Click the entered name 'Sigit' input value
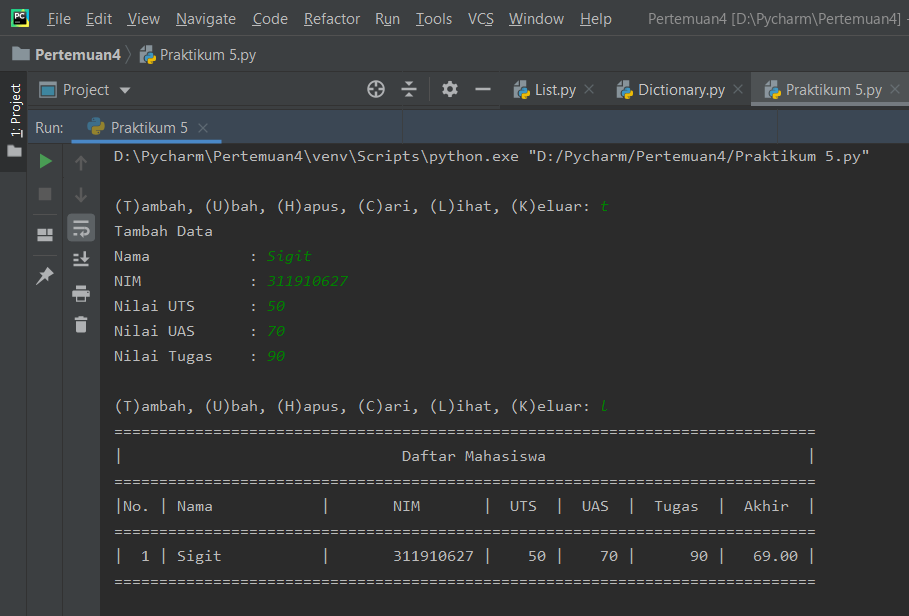 (289, 256)
